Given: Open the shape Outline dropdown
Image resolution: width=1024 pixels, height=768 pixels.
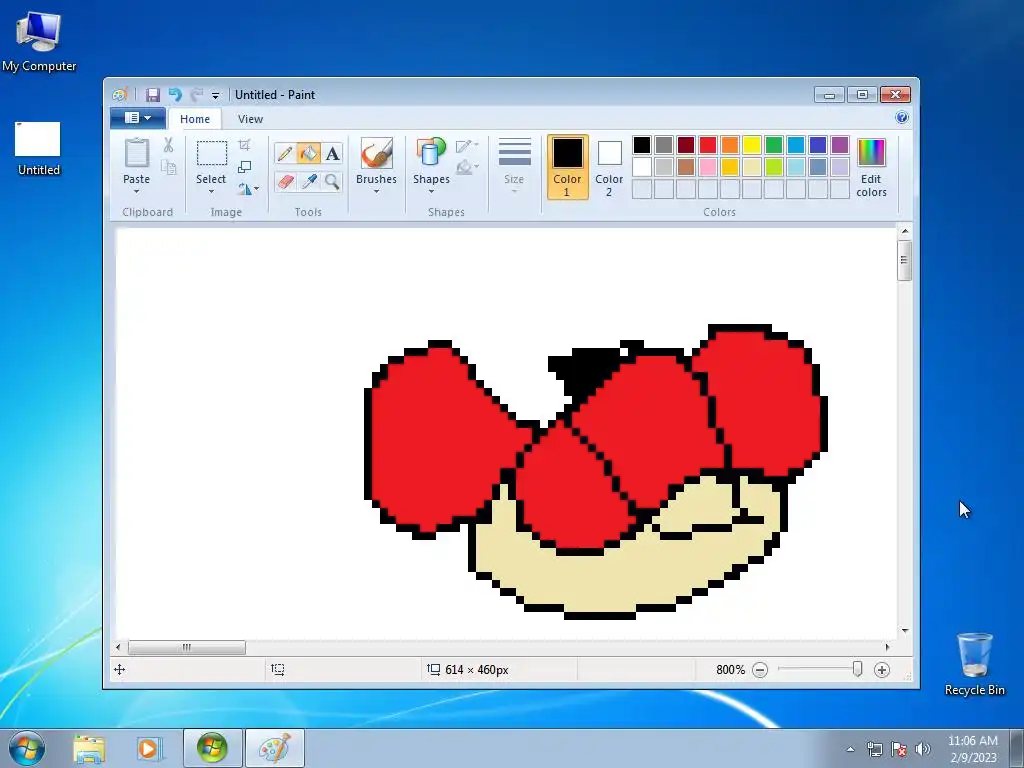Looking at the screenshot, I should 467,146.
